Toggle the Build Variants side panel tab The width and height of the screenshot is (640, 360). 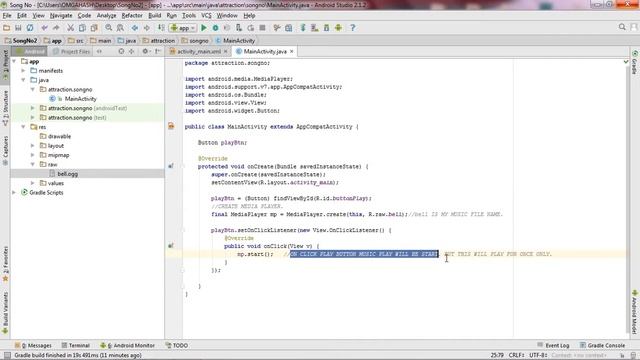[x=5, y=313]
